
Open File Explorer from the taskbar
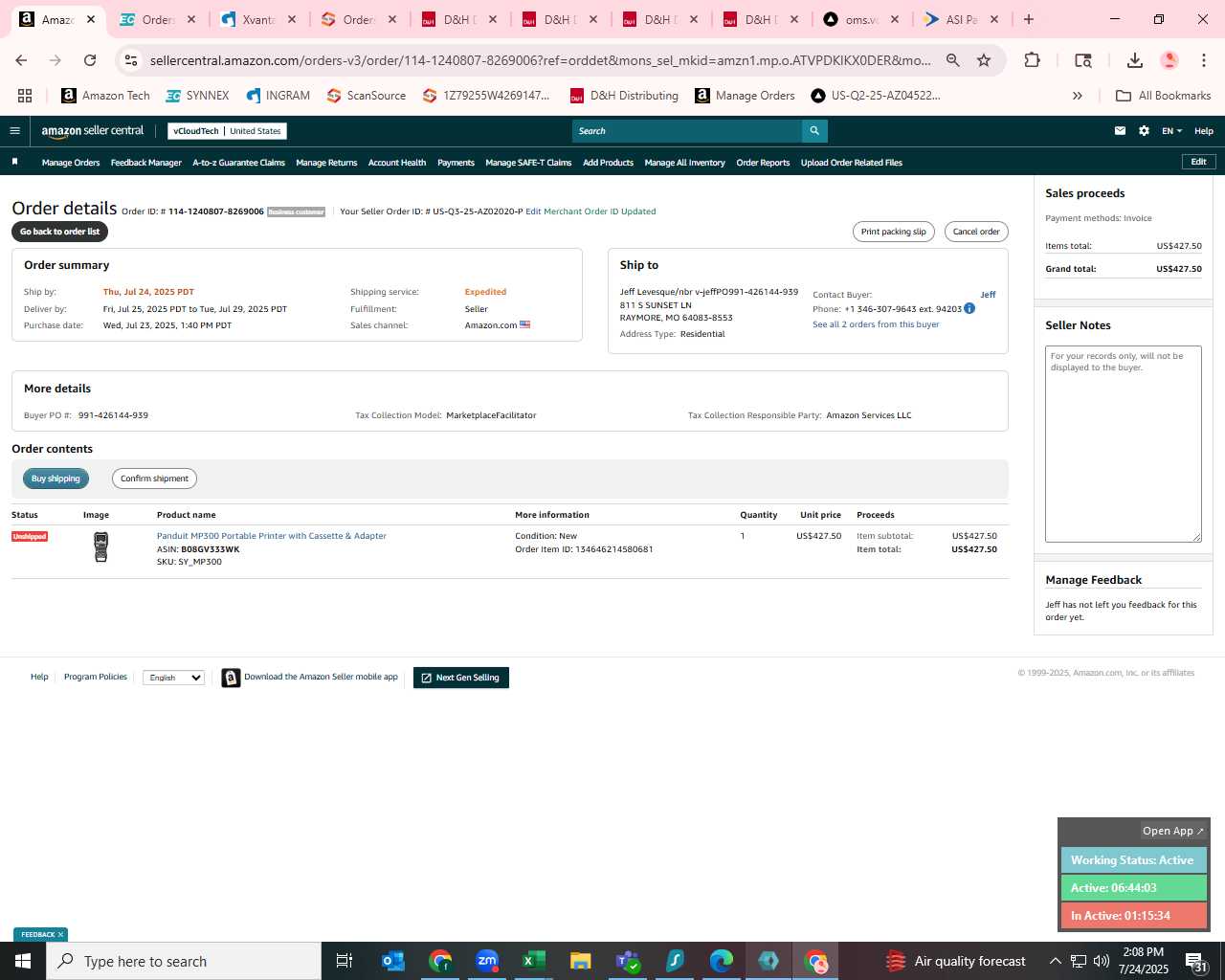pos(580,961)
